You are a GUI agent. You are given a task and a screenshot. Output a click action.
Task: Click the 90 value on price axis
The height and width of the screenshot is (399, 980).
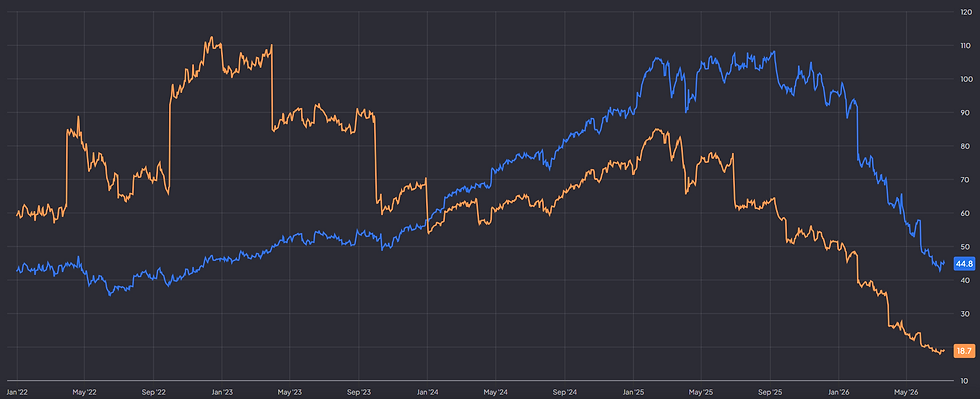pyautogui.click(x=966, y=113)
